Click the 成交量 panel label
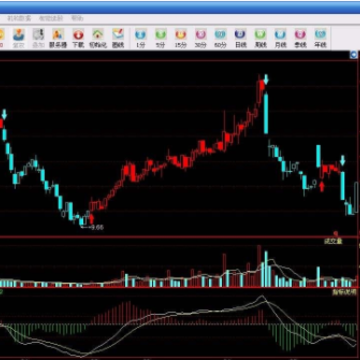Image resolution: width=360 pixels, height=360 pixels. [x=333, y=241]
